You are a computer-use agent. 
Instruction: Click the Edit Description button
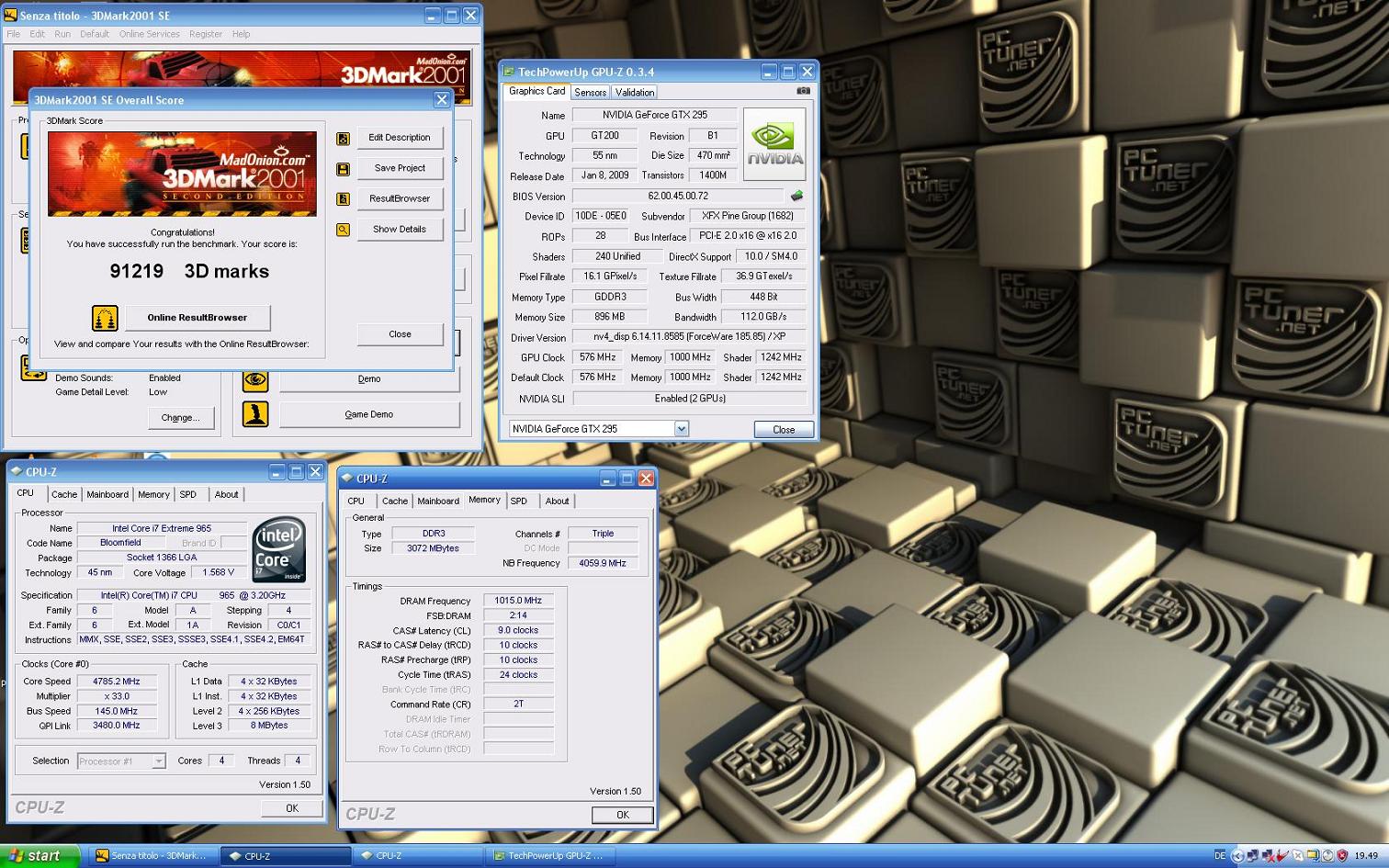(x=400, y=138)
